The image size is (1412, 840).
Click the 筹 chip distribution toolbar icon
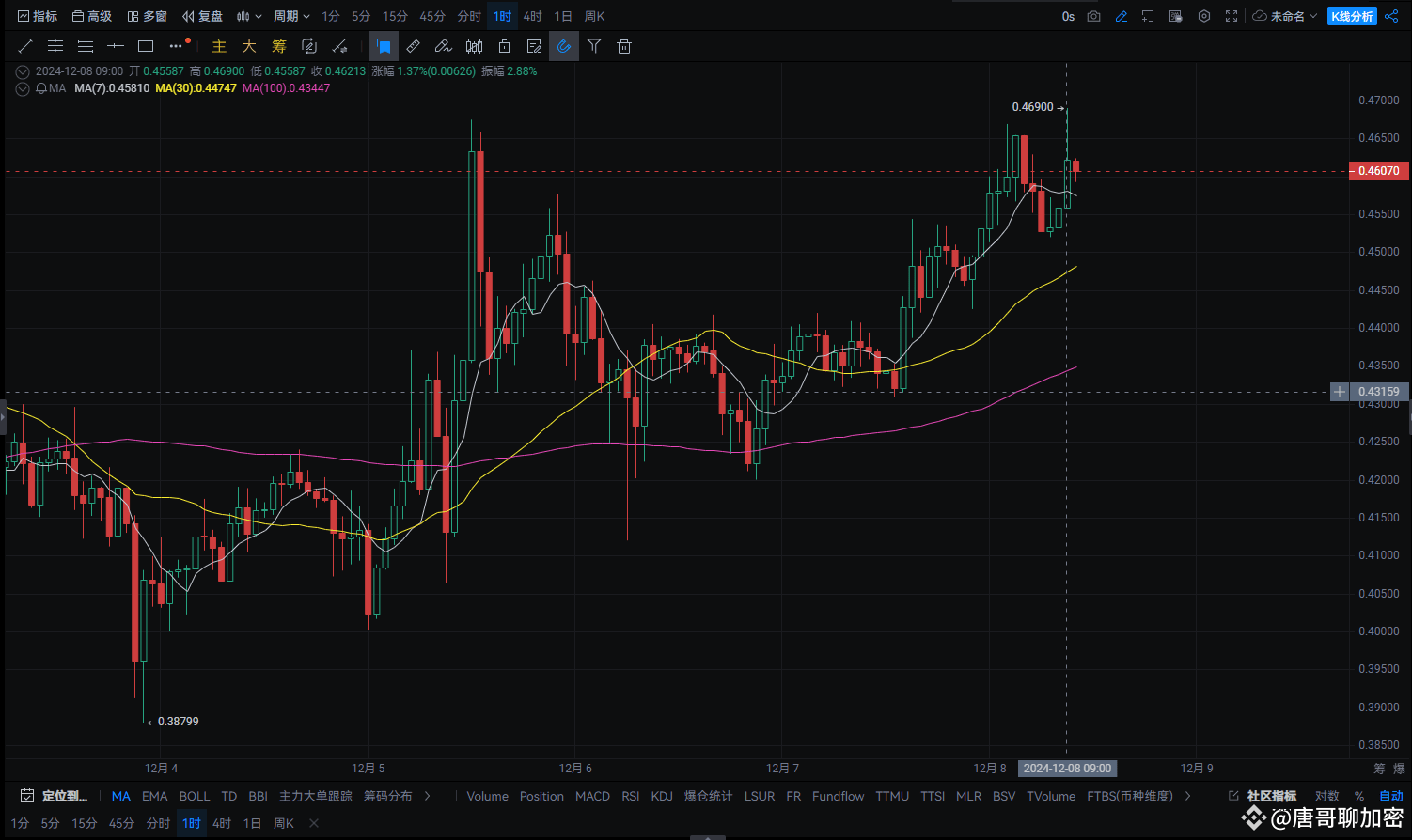[279, 46]
